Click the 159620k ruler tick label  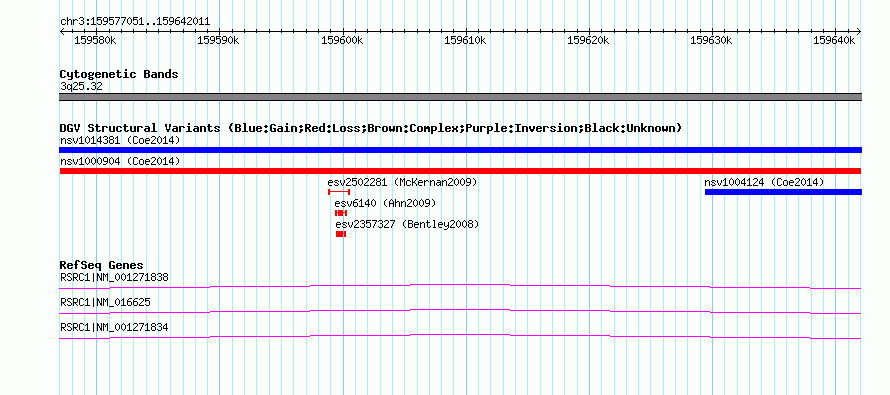click(589, 40)
